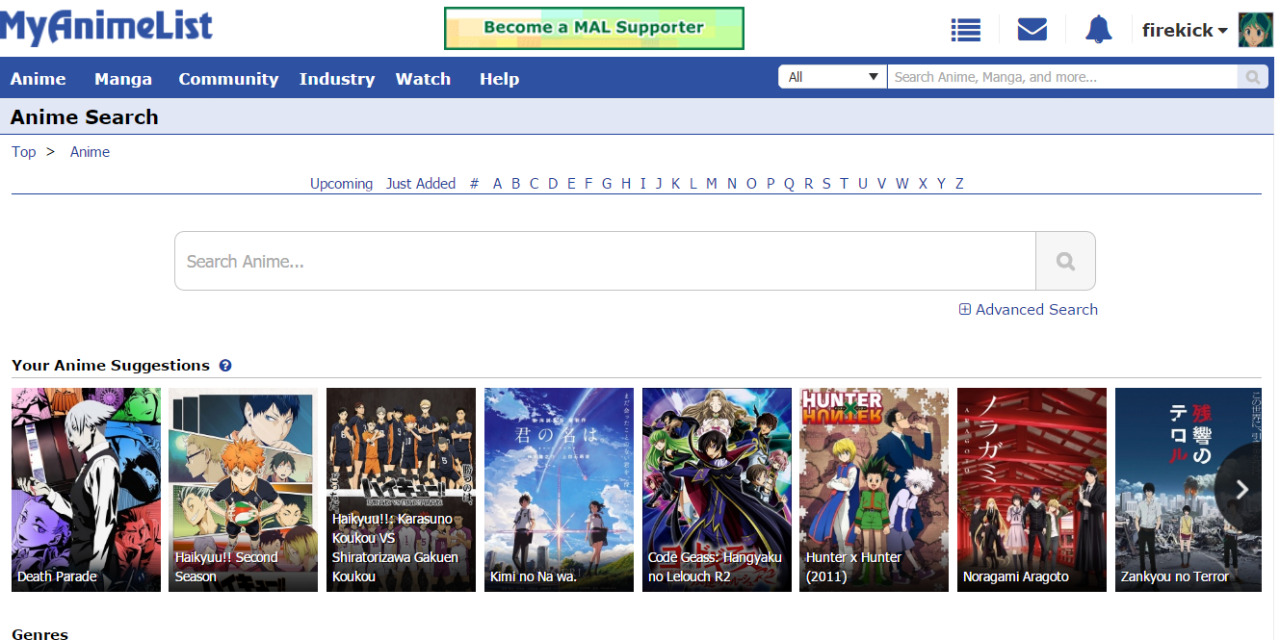Open the Help menu
Screen dimensions: 1280x640
(499, 79)
